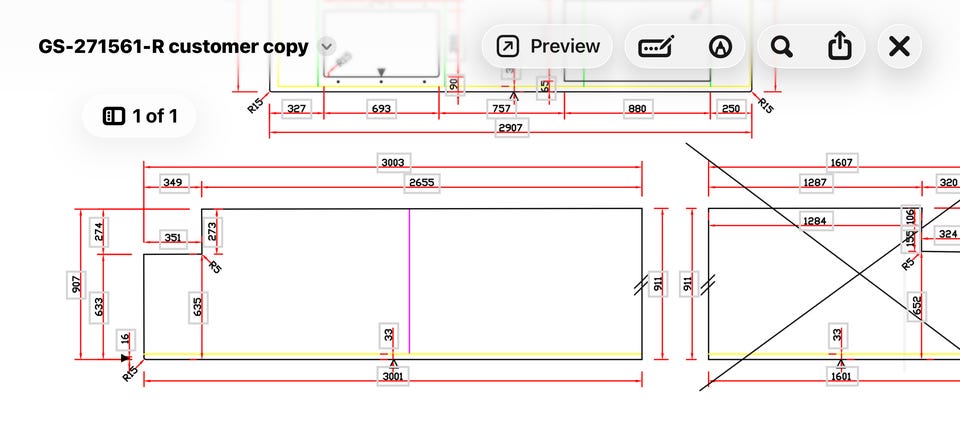Close the document preview
Screen dimensions: 960x442
pyautogui.click(x=899, y=47)
